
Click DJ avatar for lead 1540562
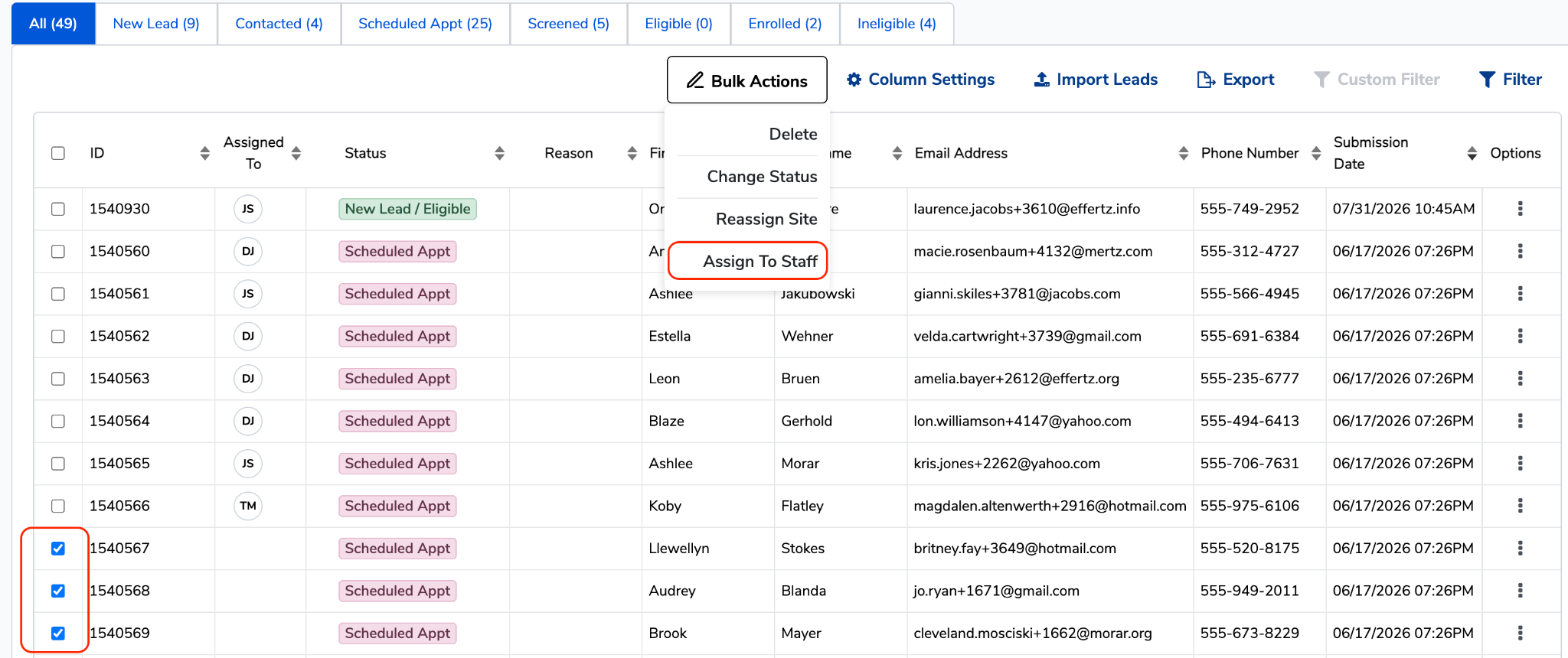[248, 336]
